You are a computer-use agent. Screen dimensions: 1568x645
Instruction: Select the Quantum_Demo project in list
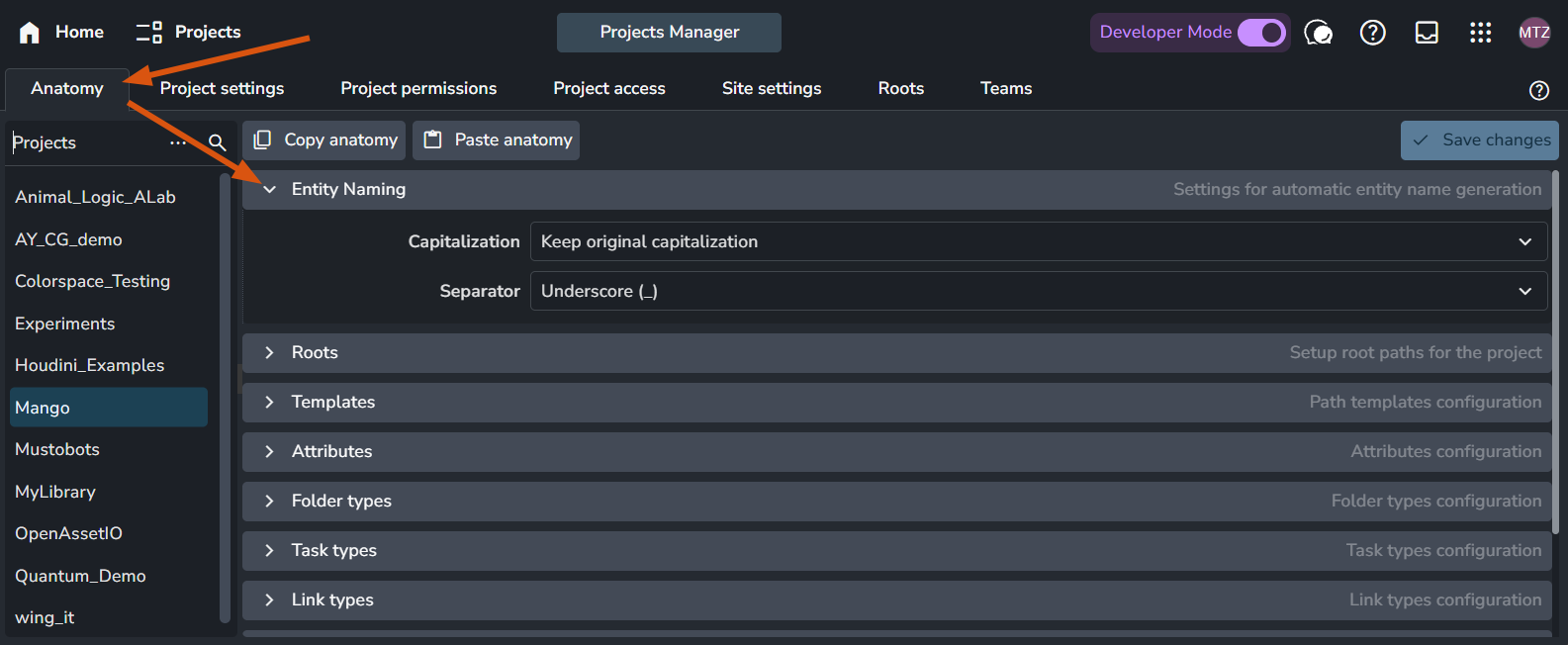[x=80, y=576]
